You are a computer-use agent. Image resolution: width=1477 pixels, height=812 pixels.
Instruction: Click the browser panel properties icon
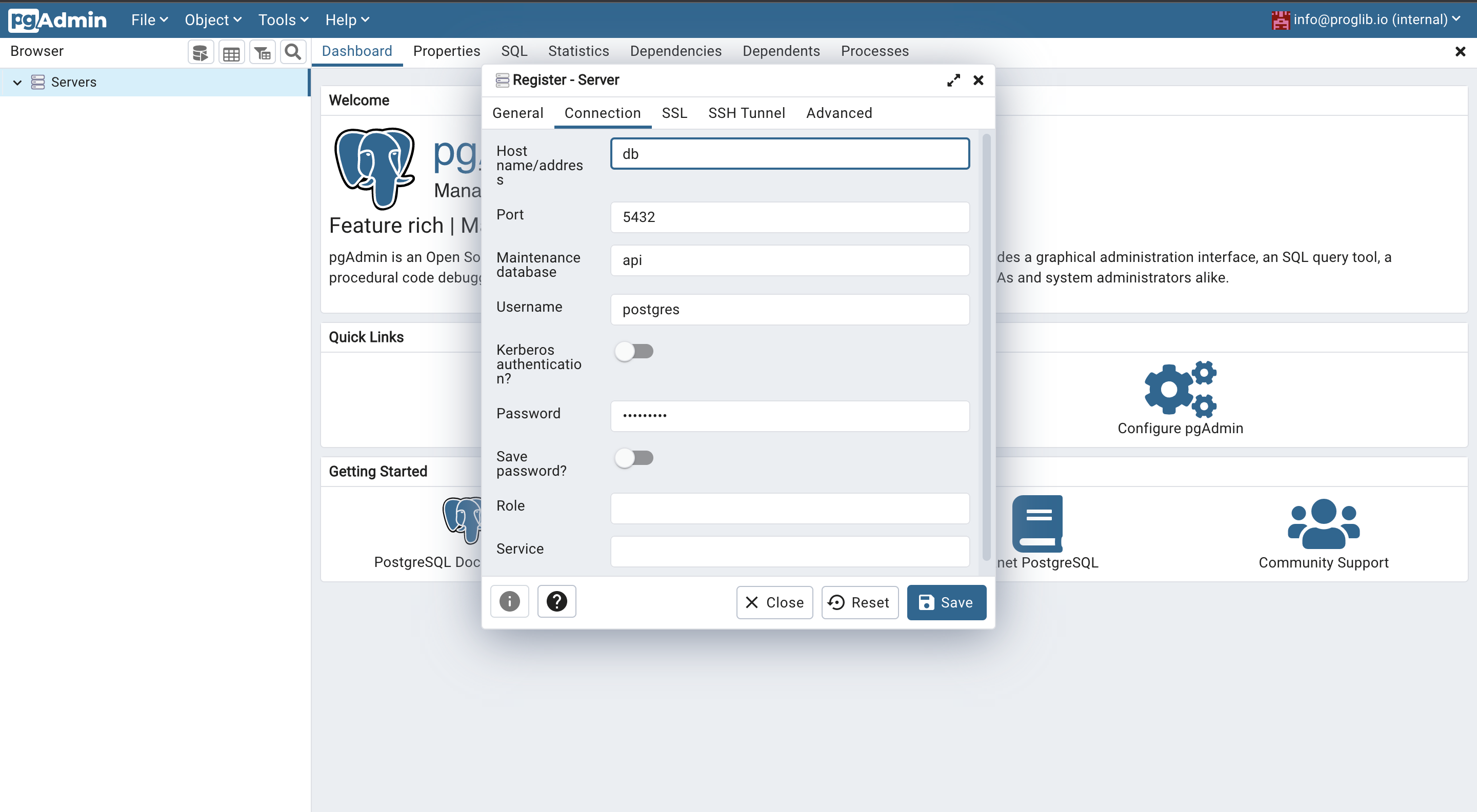click(230, 52)
